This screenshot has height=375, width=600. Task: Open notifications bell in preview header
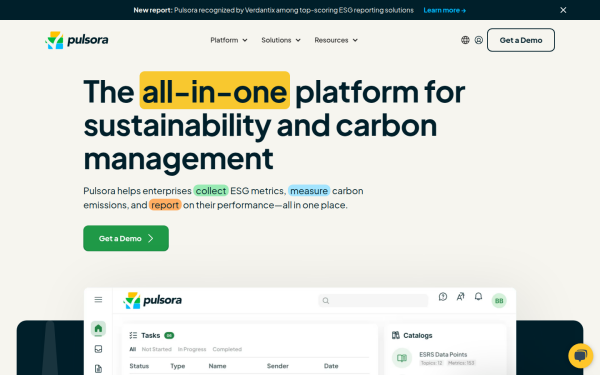pyautogui.click(x=478, y=297)
